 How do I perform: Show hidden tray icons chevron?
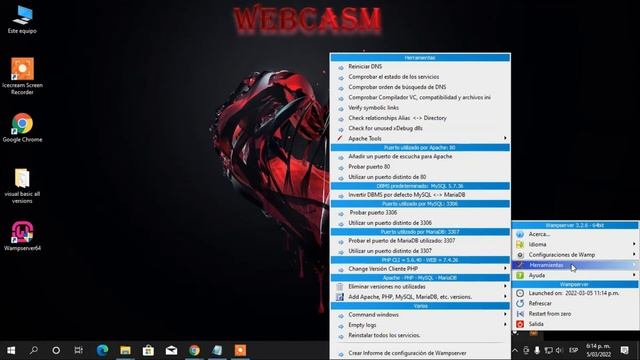tap(515, 350)
